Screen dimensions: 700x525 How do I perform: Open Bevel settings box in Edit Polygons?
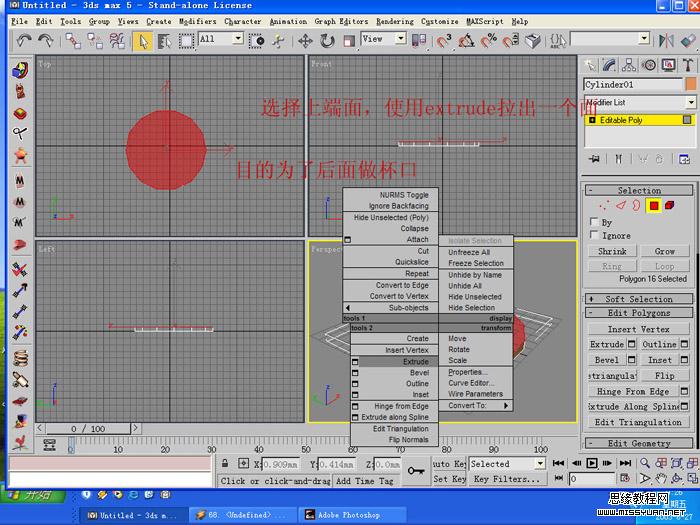coord(631,360)
